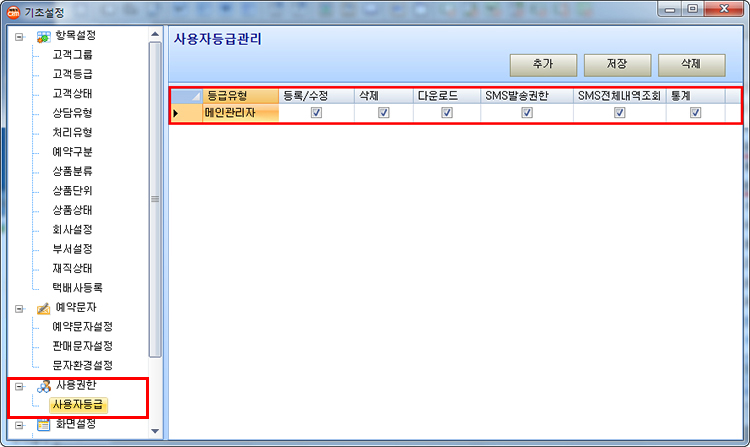The width and height of the screenshot is (750, 447).
Task: Toggle the 통계 checkbox for 메인관리자
Action: pyautogui.click(x=695, y=113)
